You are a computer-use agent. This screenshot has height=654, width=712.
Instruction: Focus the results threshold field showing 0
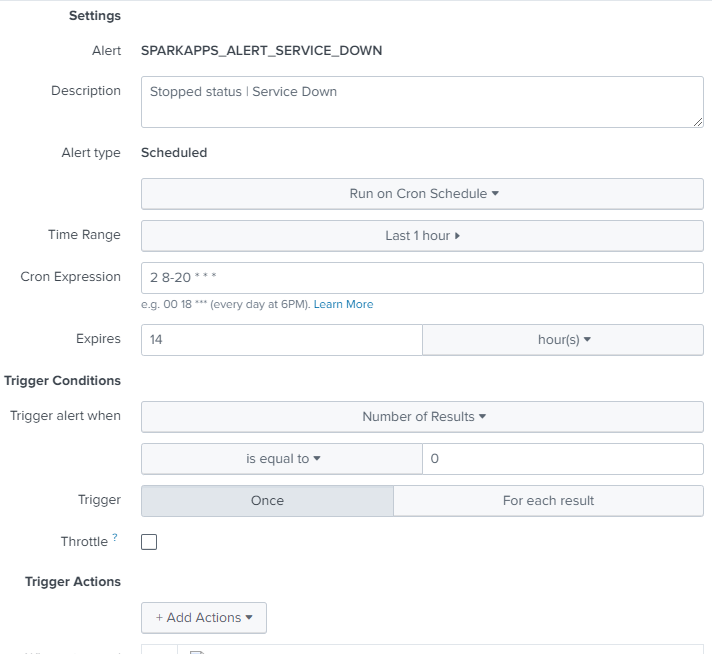click(562, 459)
